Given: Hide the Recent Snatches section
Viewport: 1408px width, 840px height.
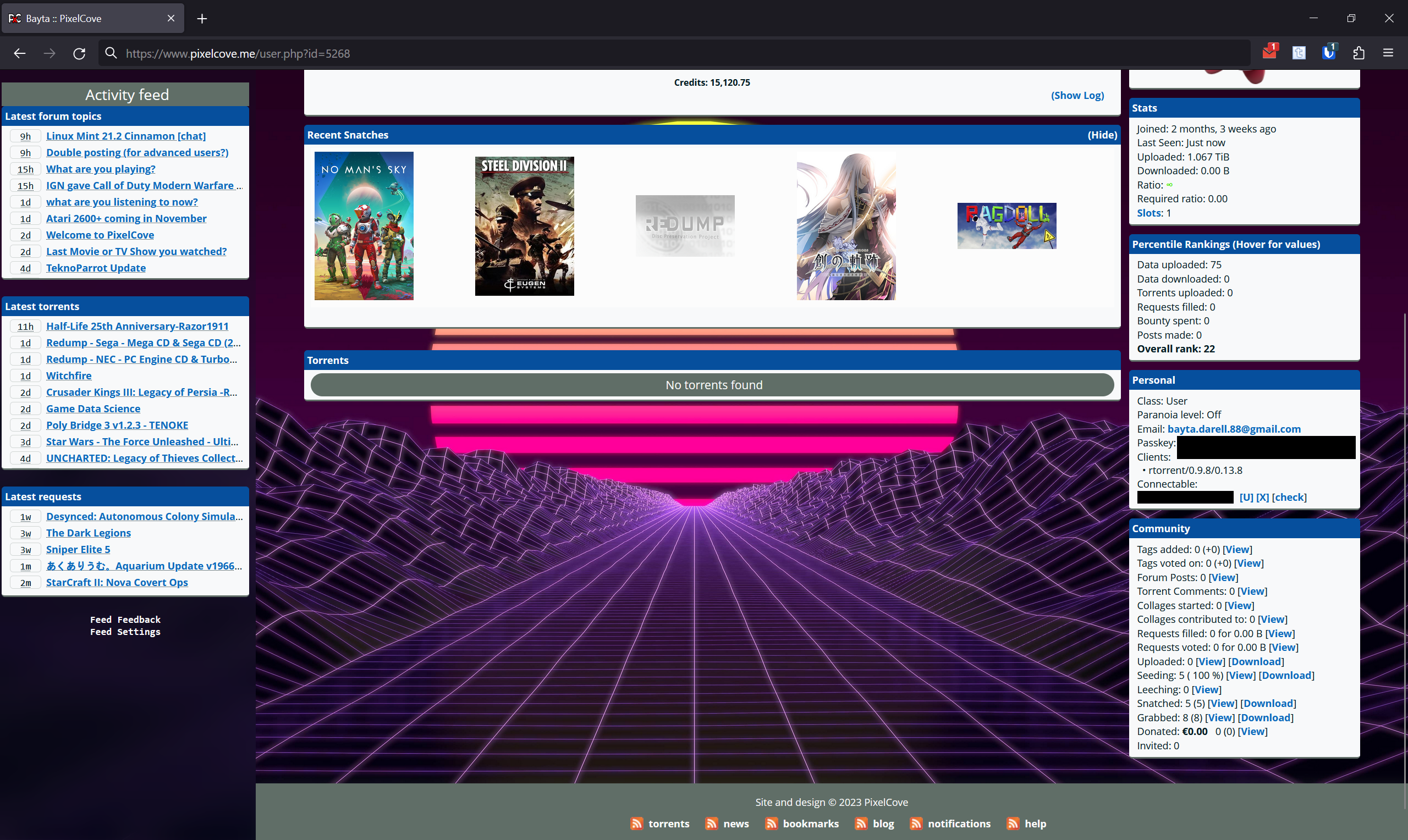Looking at the screenshot, I should point(1102,135).
